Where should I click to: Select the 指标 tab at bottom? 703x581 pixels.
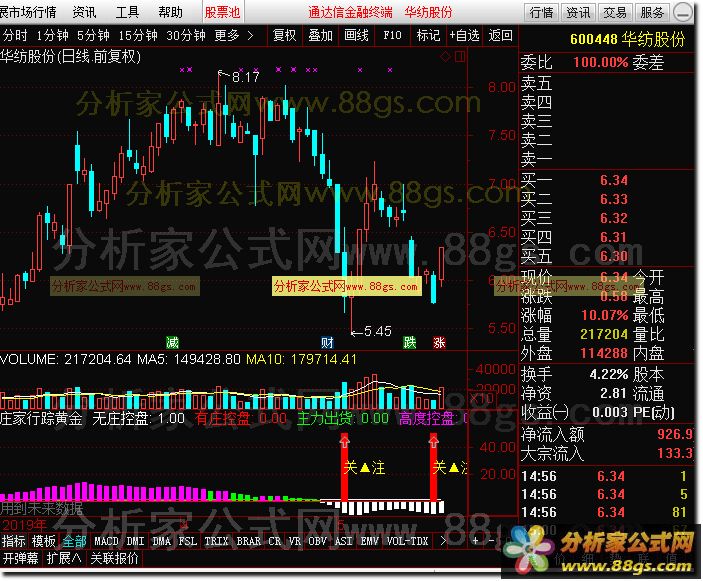coord(13,541)
